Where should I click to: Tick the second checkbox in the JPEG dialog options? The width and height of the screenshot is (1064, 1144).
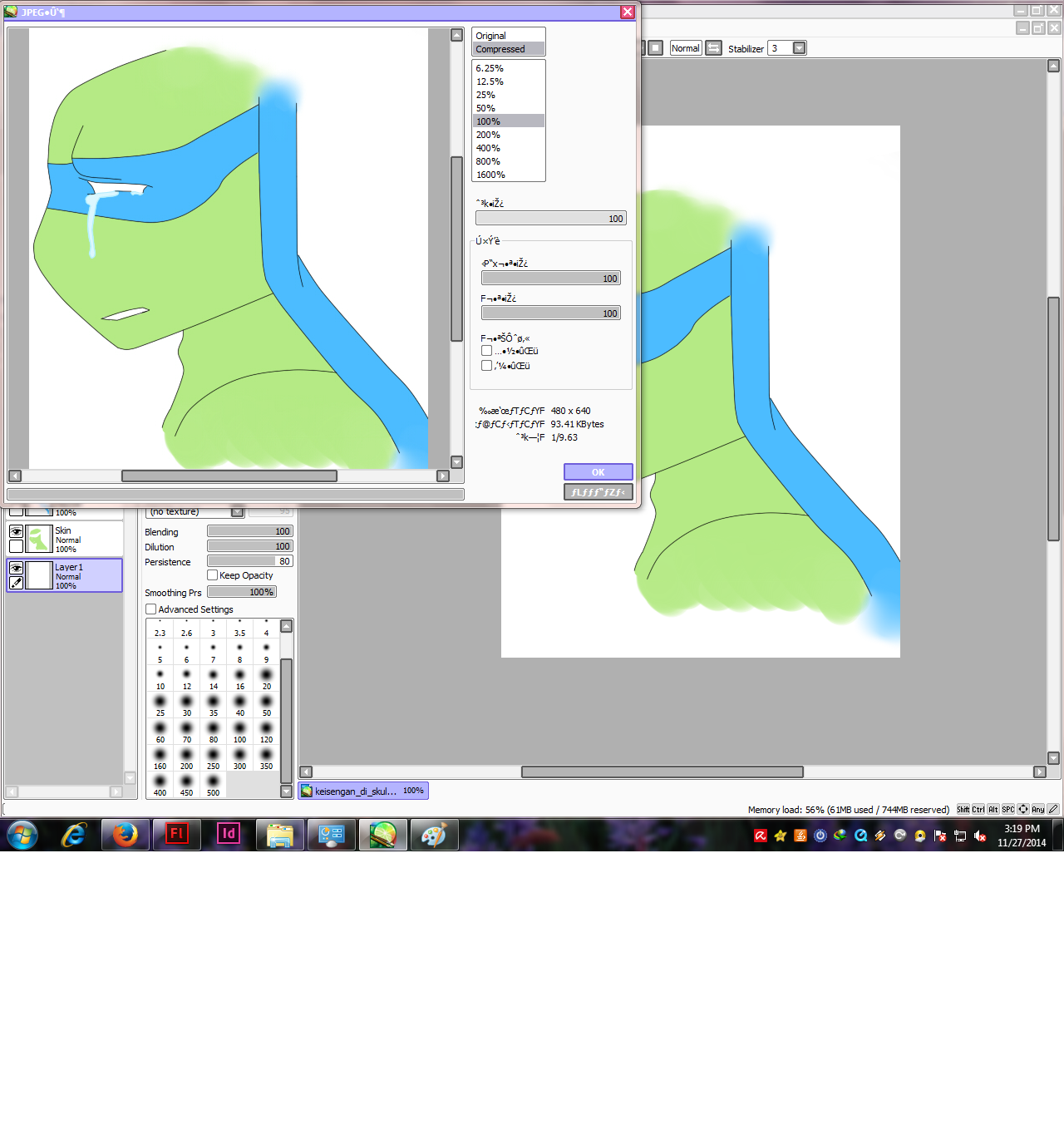(x=487, y=366)
